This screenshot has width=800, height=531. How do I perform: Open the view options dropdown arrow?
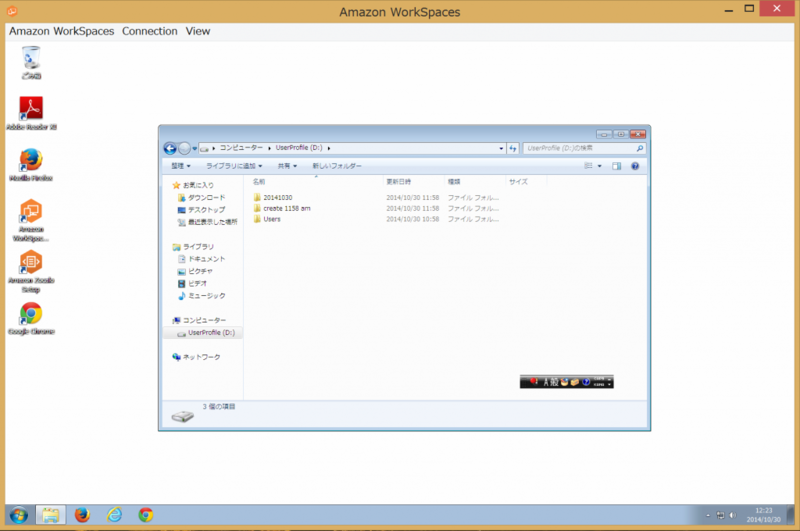tap(599, 166)
